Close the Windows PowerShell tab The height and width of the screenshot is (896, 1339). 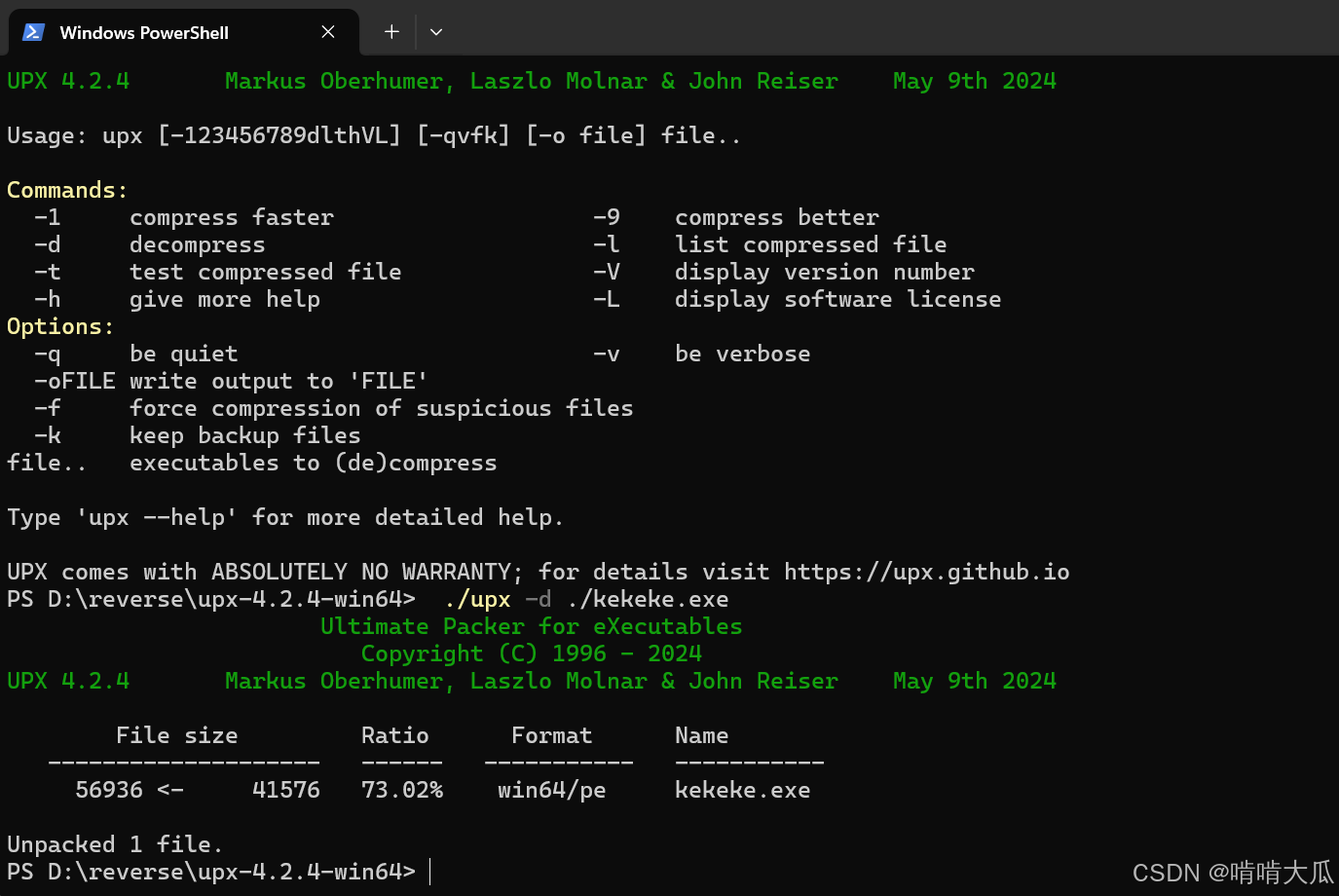click(328, 32)
